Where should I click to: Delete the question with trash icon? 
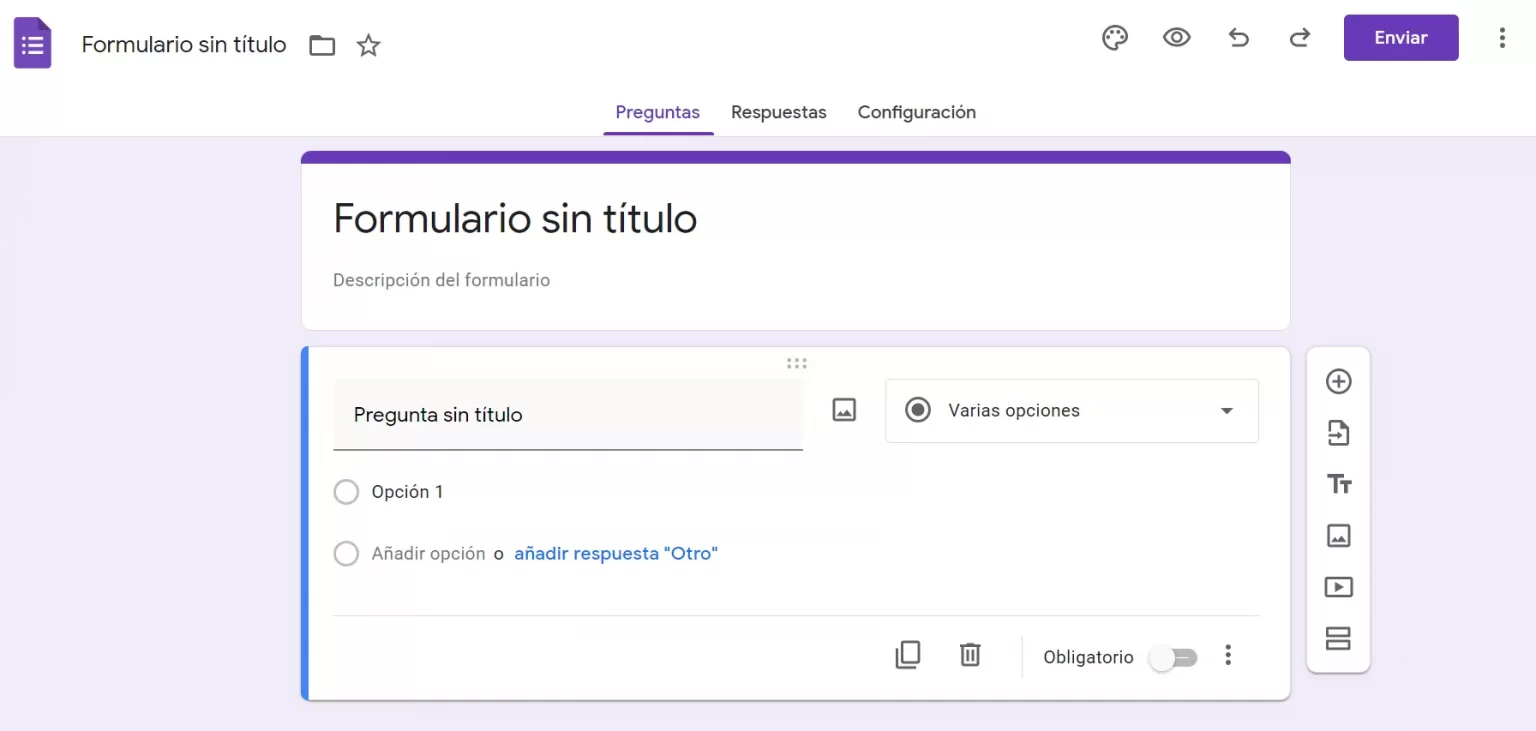pos(969,655)
